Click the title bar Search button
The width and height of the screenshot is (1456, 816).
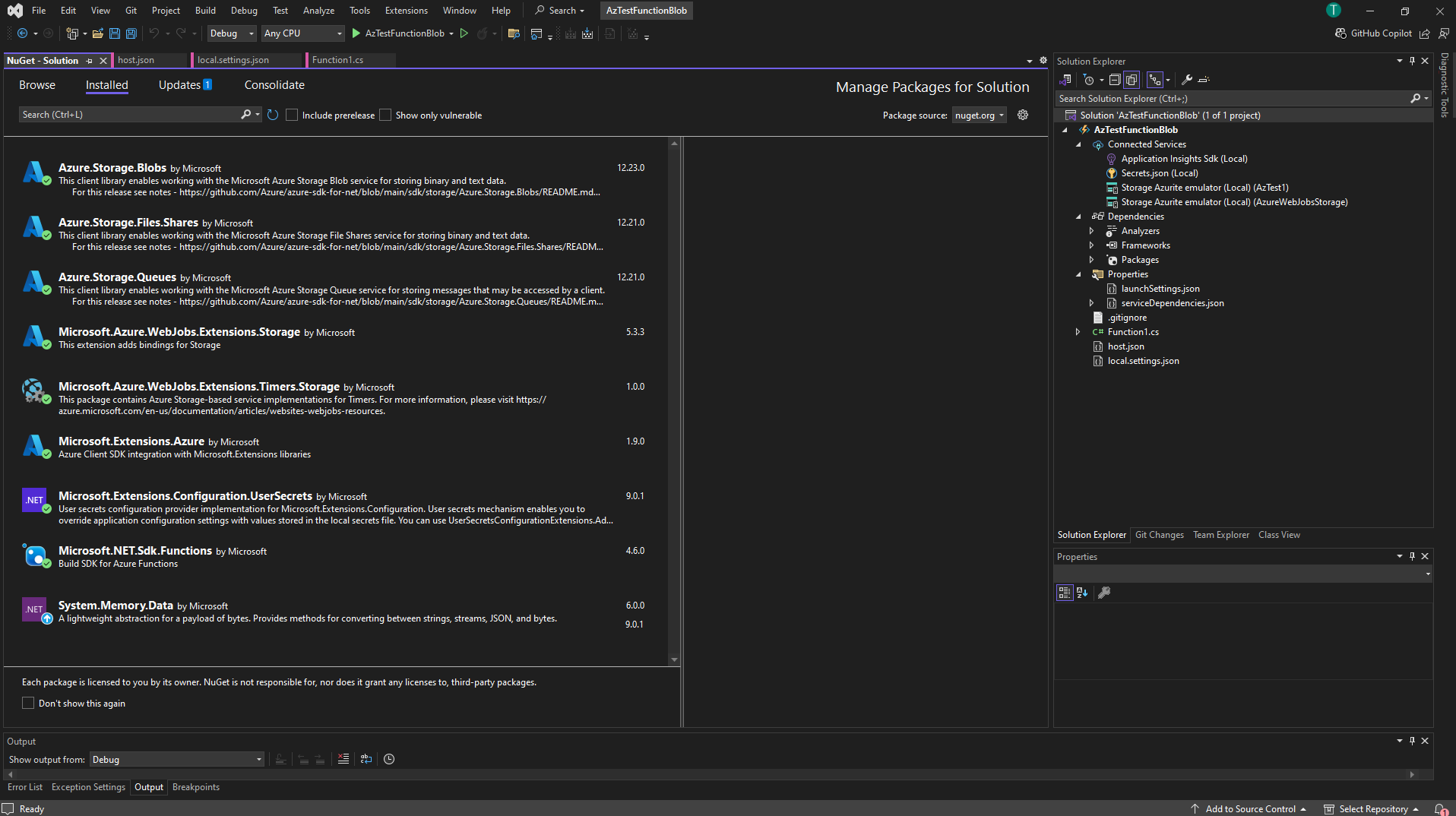click(559, 11)
